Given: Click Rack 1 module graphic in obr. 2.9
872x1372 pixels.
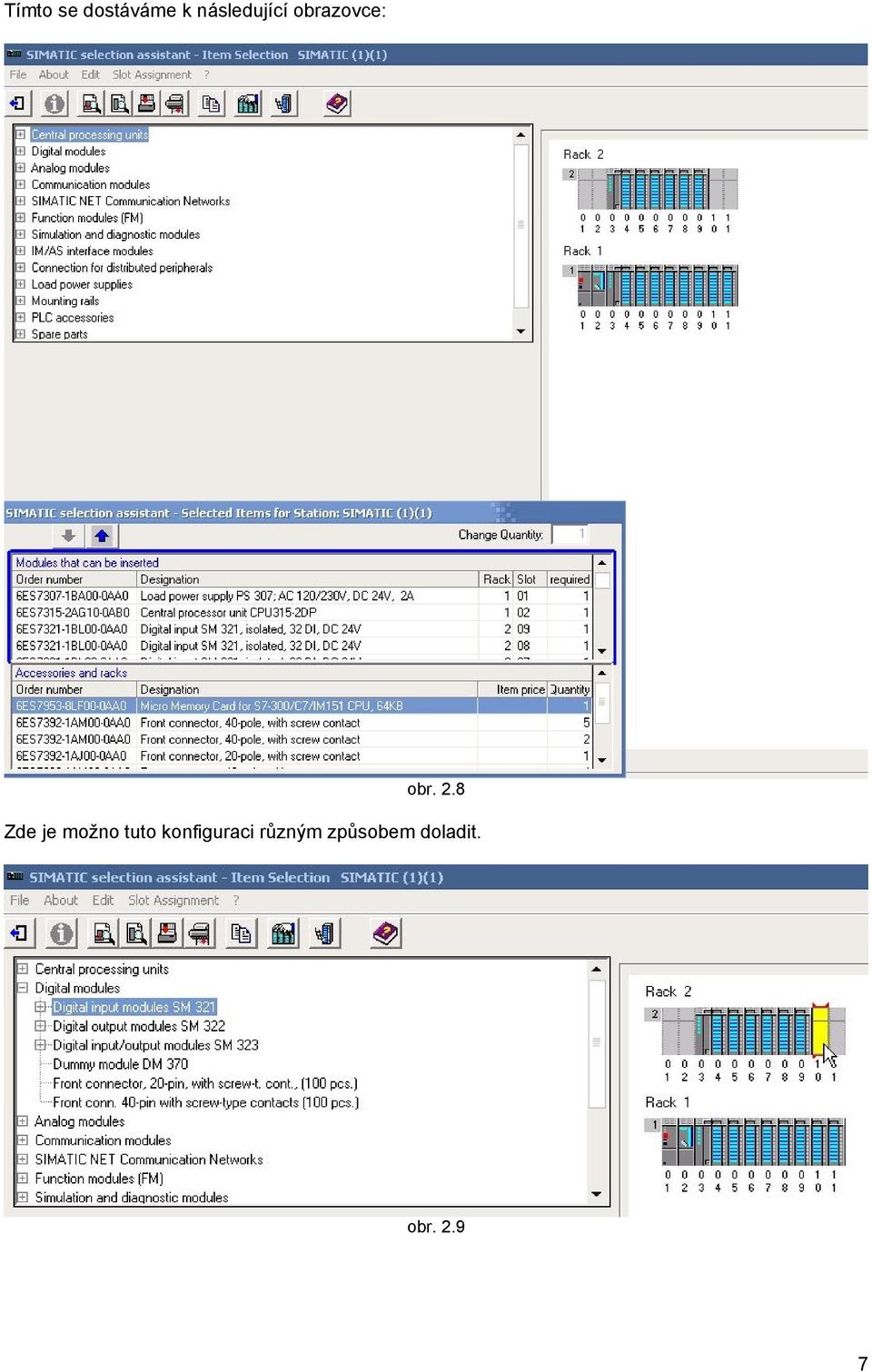Looking at the screenshot, I should point(755,1141).
